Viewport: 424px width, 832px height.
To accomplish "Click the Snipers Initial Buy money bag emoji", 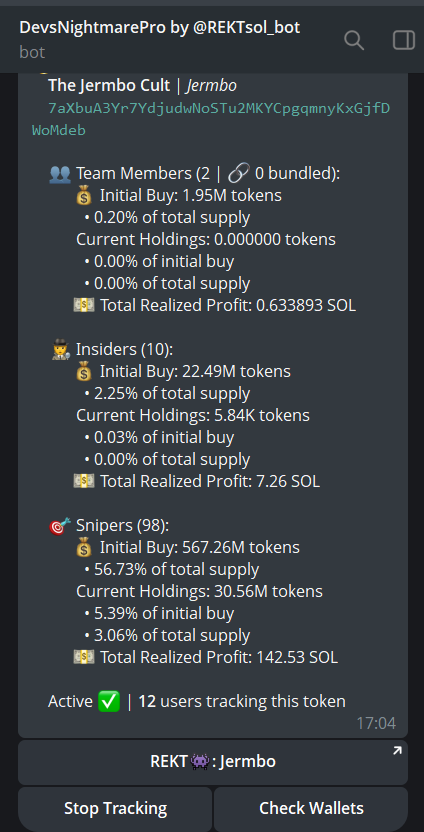I will [x=84, y=548].
